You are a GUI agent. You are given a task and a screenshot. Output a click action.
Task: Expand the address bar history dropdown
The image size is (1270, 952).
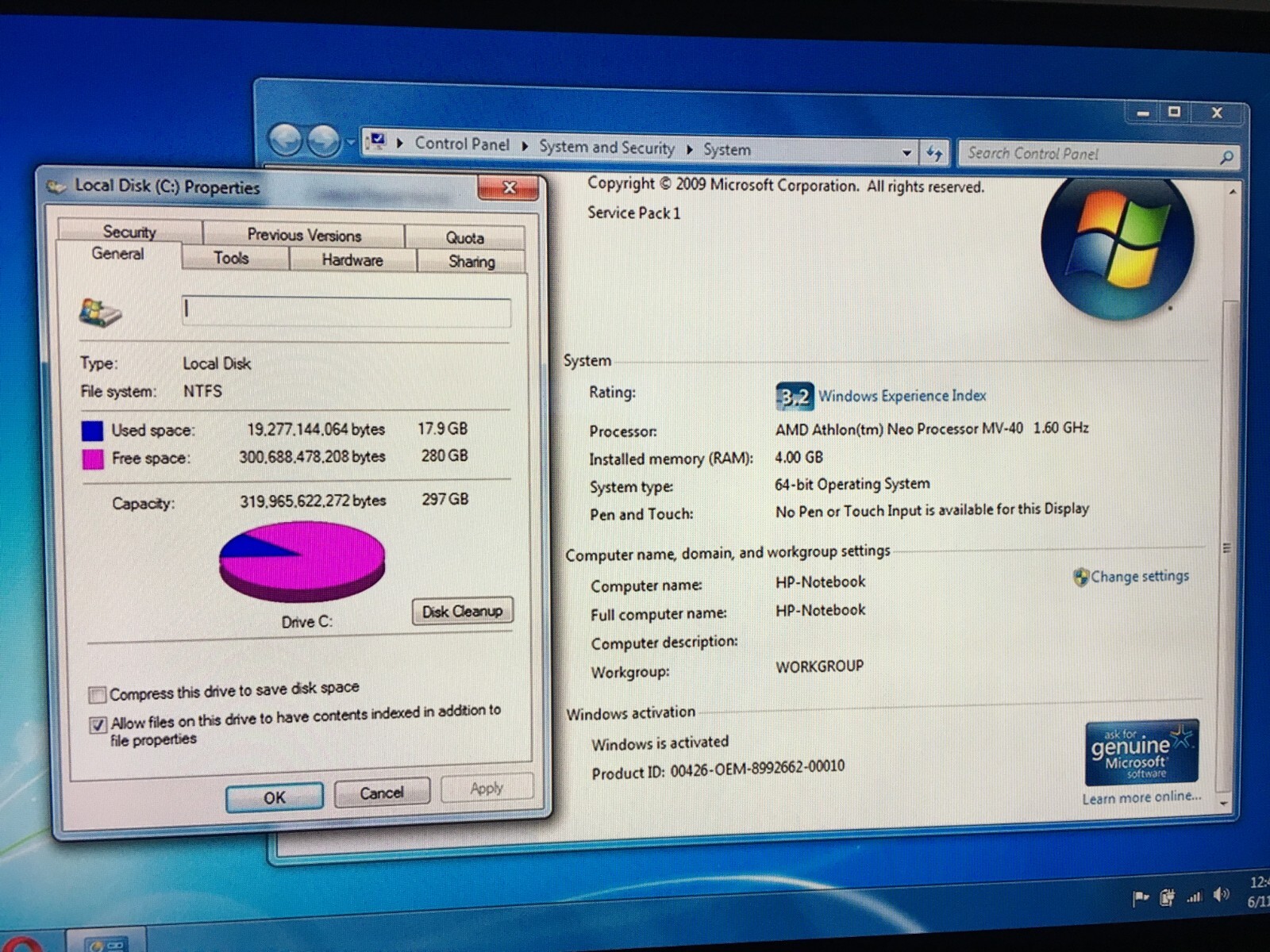tap(906, 152)
